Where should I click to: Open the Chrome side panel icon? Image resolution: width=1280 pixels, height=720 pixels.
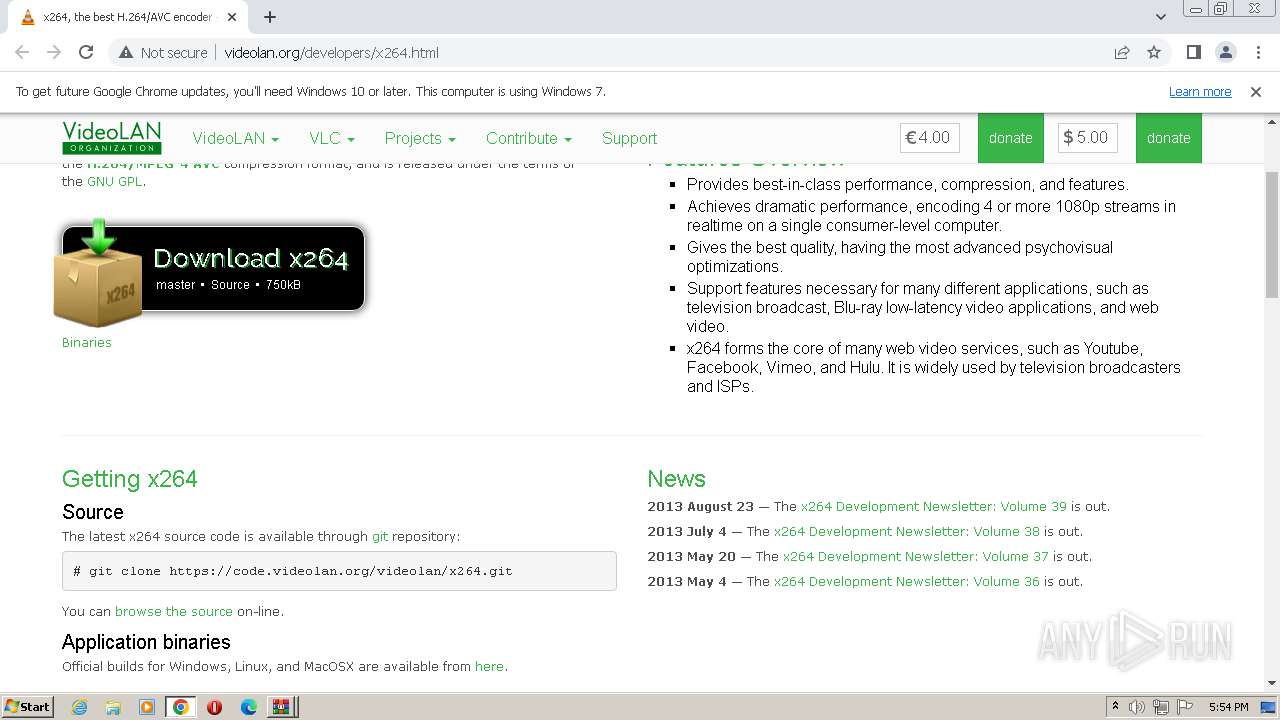point(1194,53)
